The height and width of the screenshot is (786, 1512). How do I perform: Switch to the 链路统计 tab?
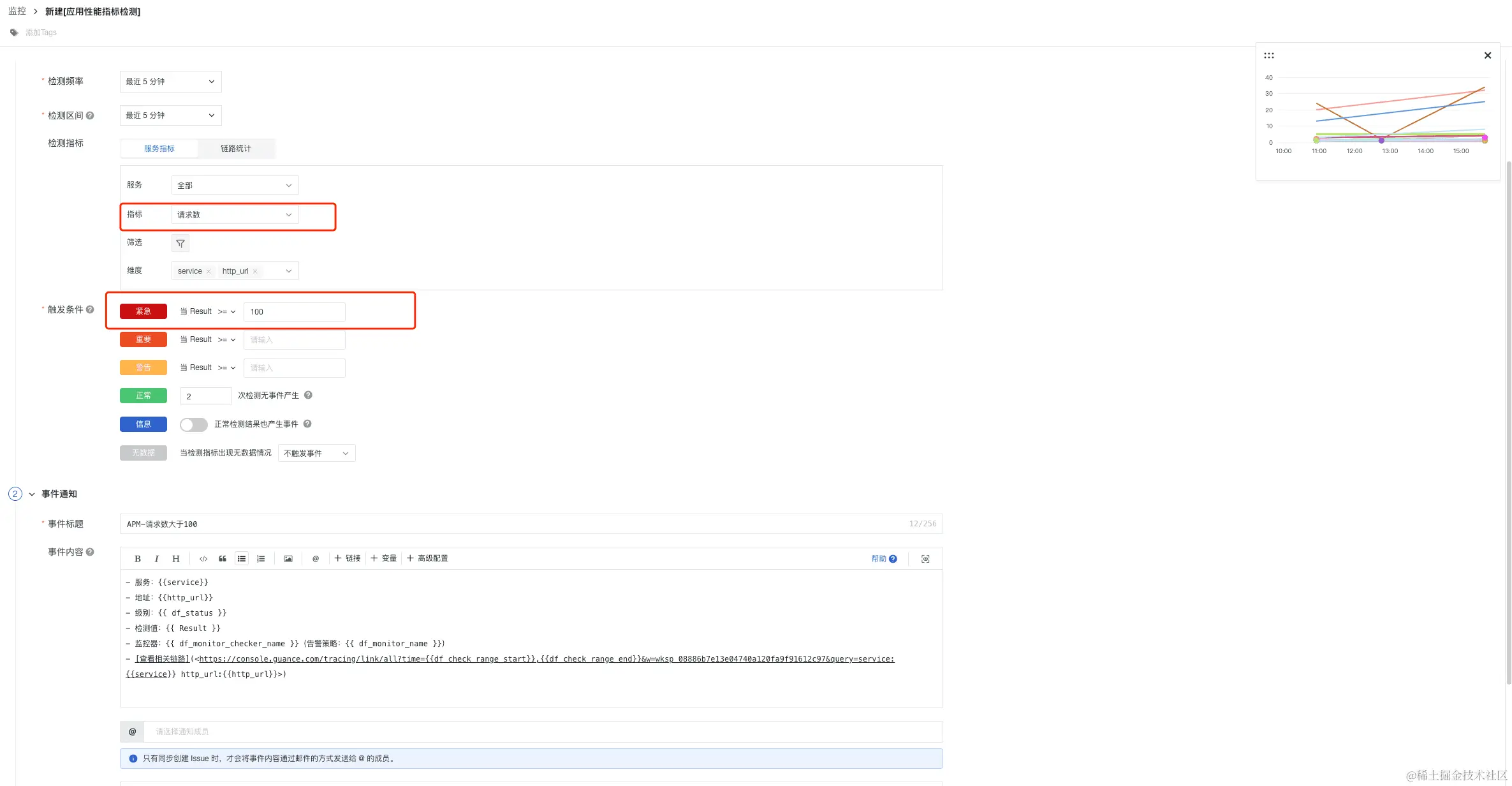click(x=235, y=149)
